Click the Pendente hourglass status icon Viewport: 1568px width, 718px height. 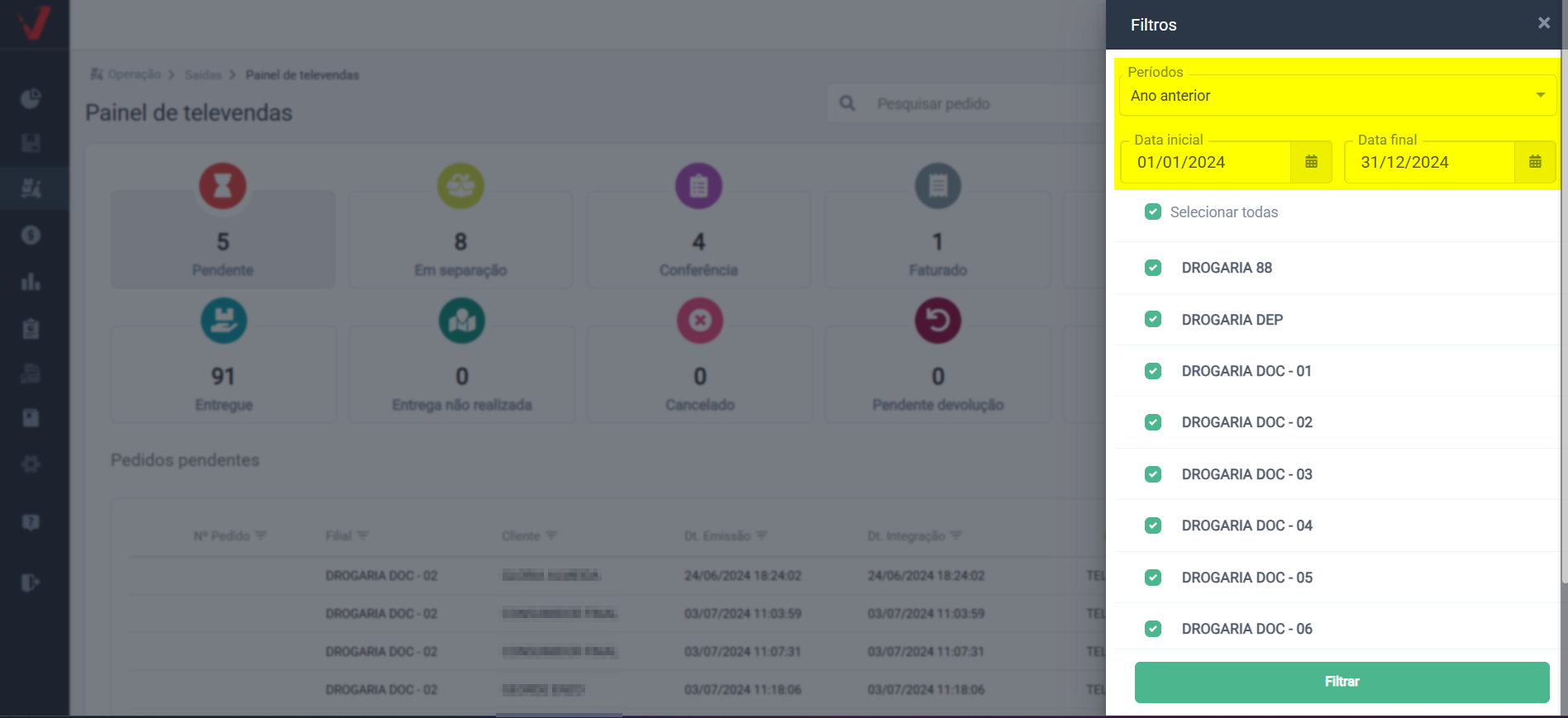[x=222, y=186]
